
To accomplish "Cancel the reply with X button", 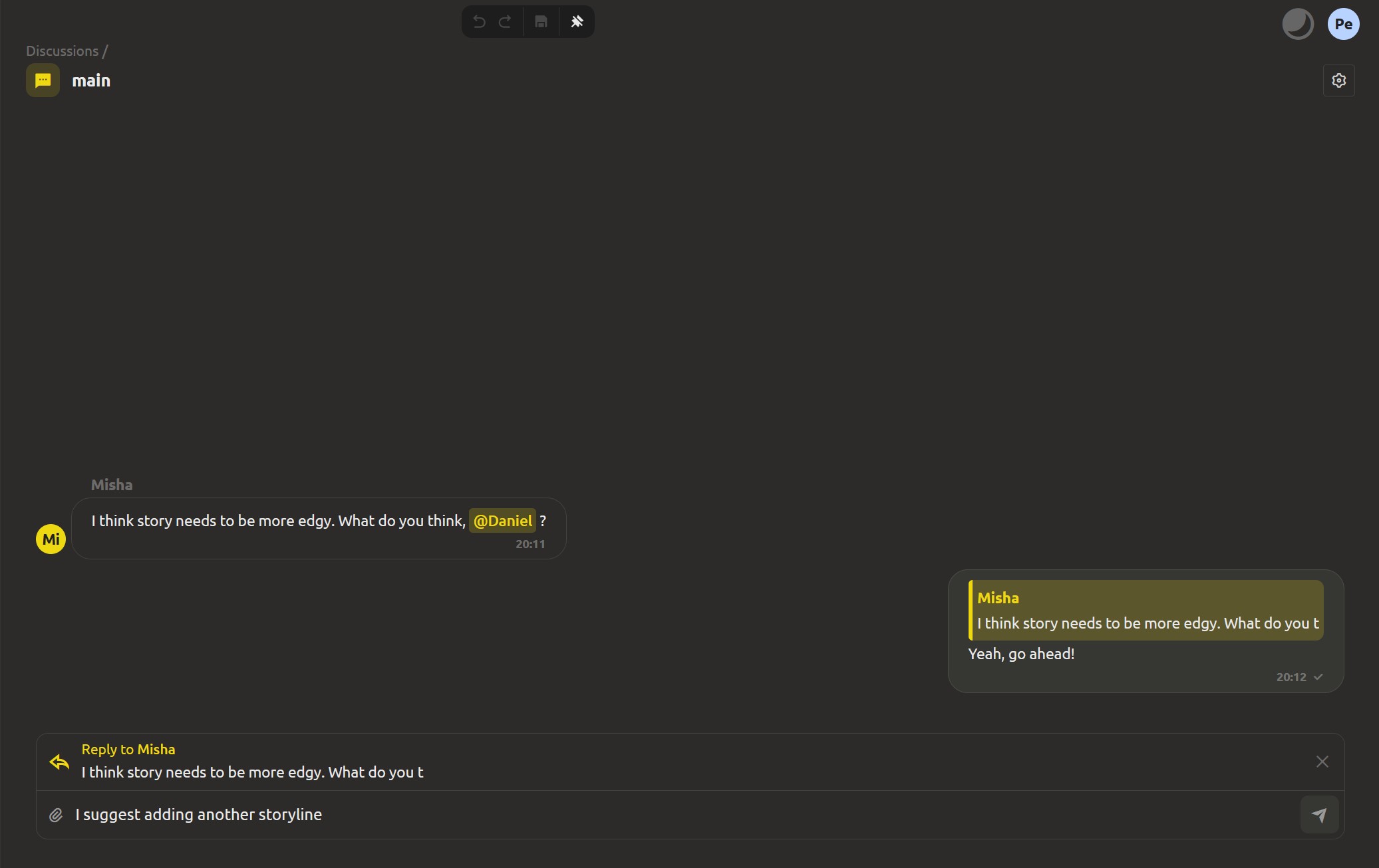I will pos(1322,762).
